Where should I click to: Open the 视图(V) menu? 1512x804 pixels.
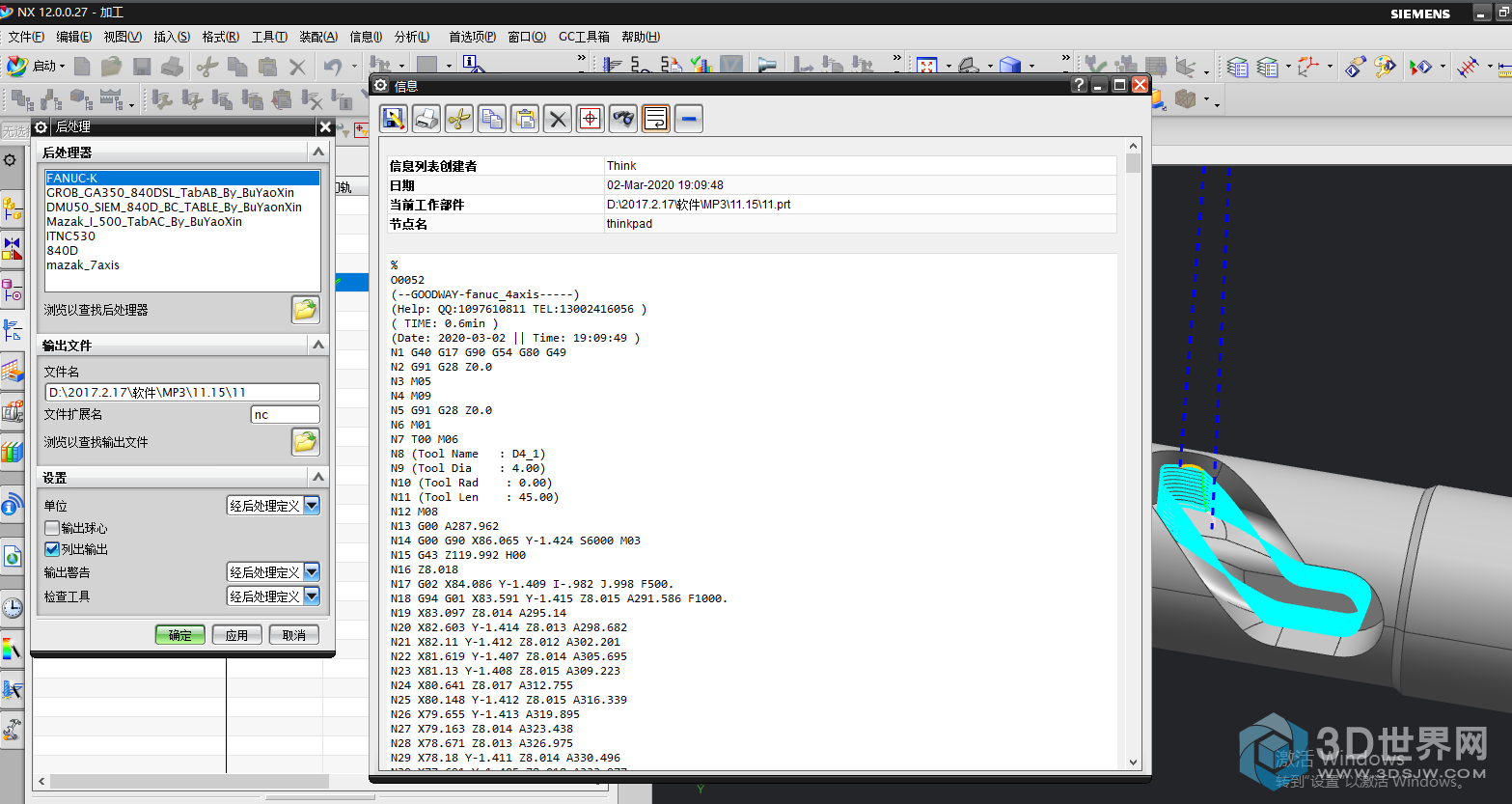[123, 37]
